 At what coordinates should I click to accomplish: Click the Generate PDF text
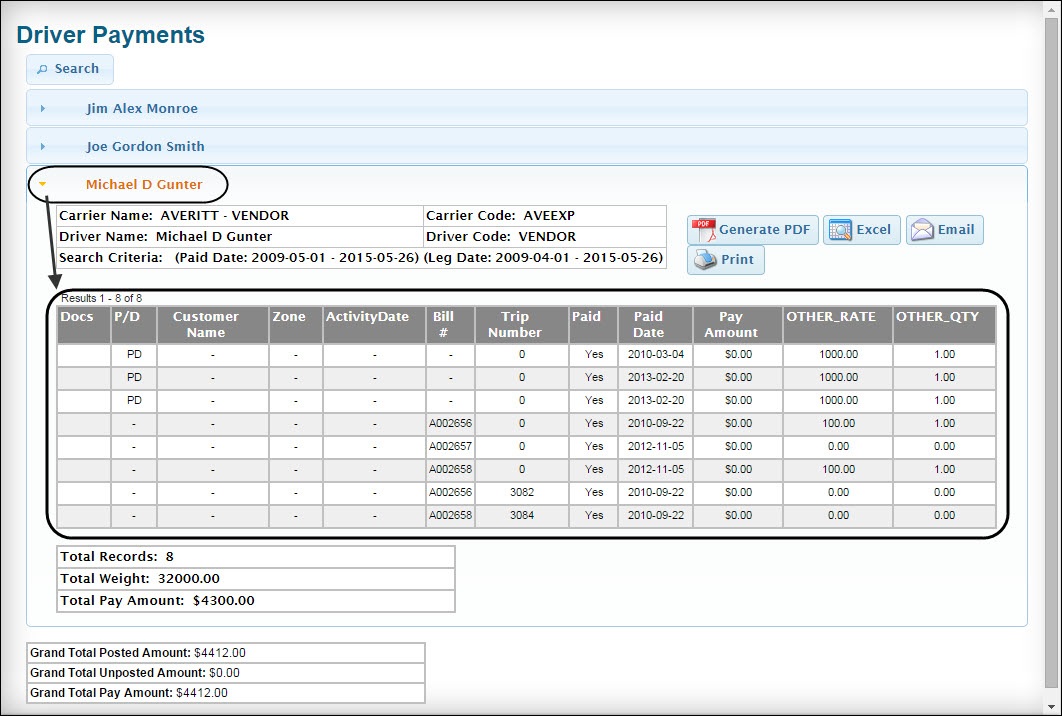point(764,230)
